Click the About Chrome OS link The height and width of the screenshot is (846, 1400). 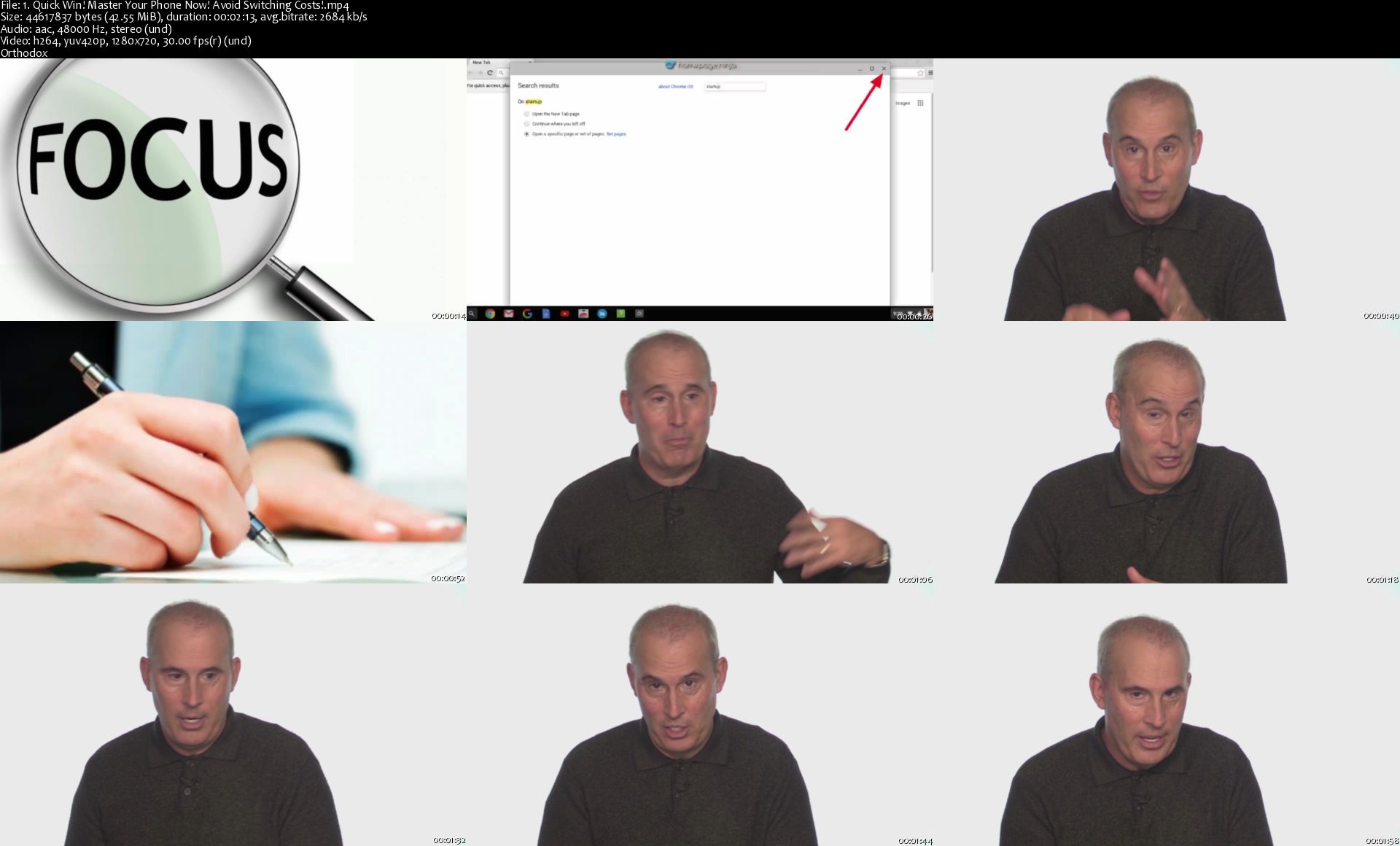tap(675, 87)
